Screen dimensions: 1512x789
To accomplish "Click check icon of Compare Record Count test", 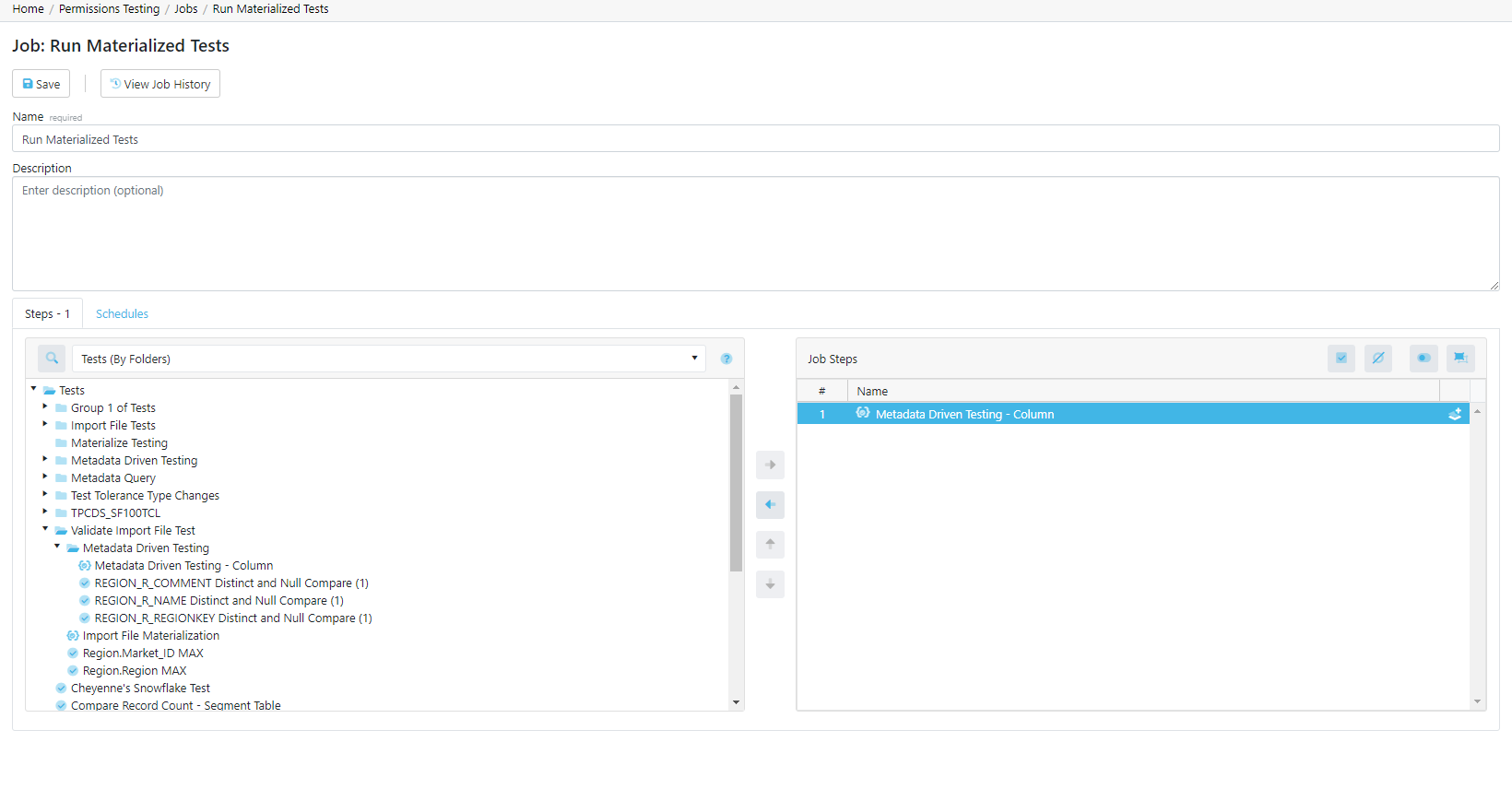I will (61, 706).
